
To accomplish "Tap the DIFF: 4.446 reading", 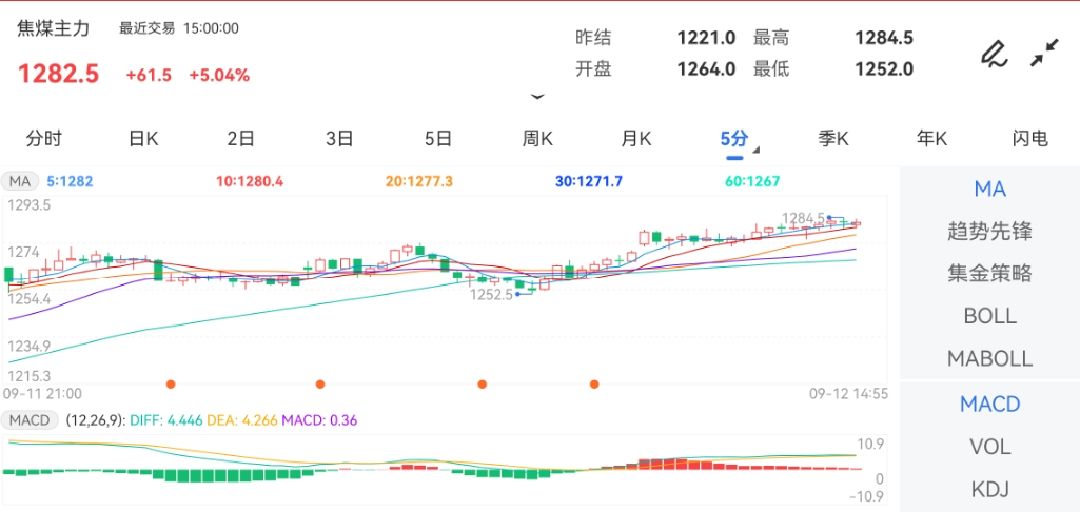I will tap(166, 420).
